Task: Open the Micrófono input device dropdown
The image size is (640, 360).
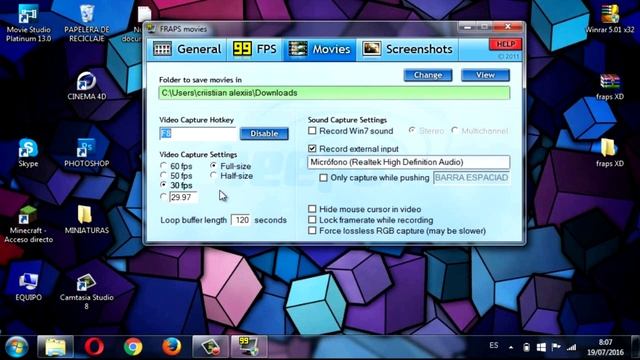Action: click(409, 162)
